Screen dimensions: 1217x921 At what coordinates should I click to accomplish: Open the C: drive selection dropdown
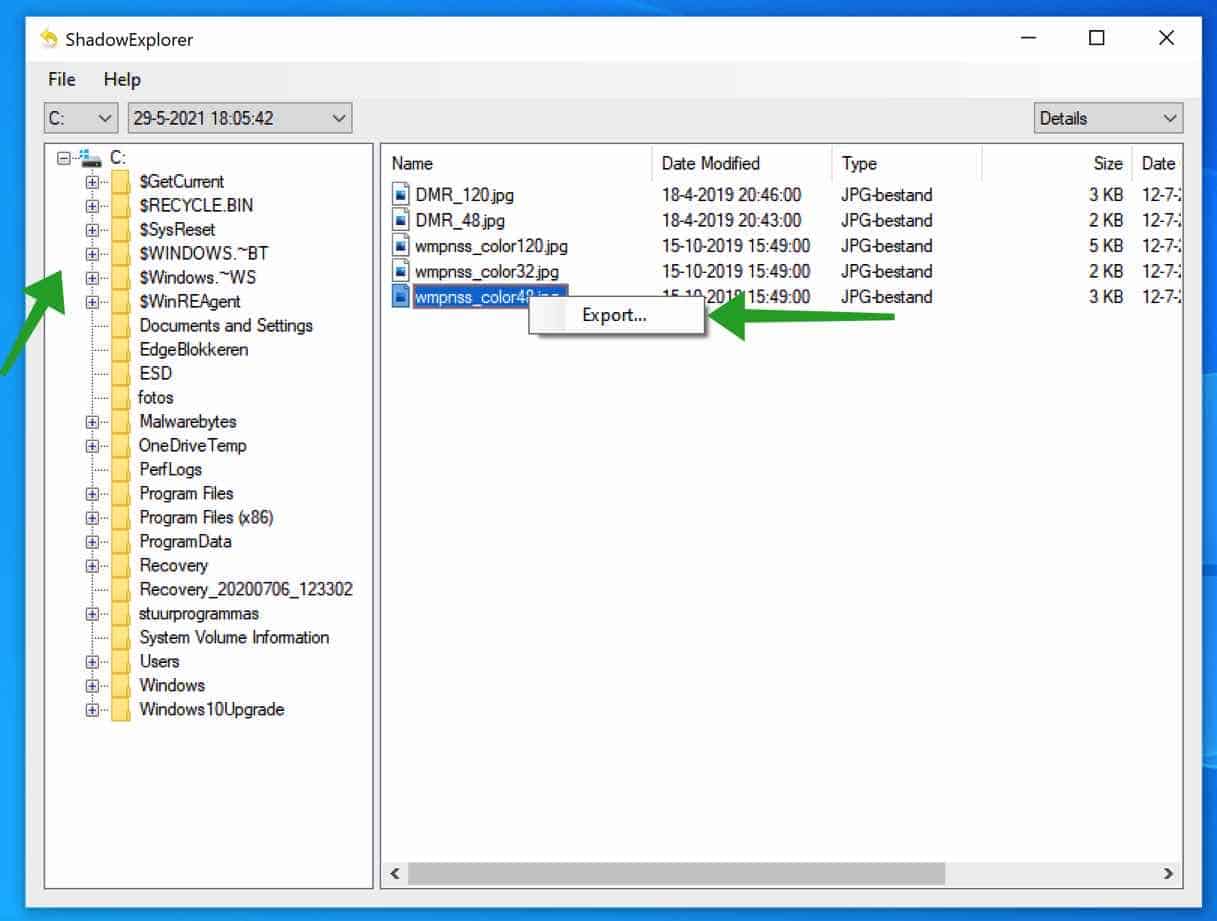pyautogui.click(x=81, y=118)
